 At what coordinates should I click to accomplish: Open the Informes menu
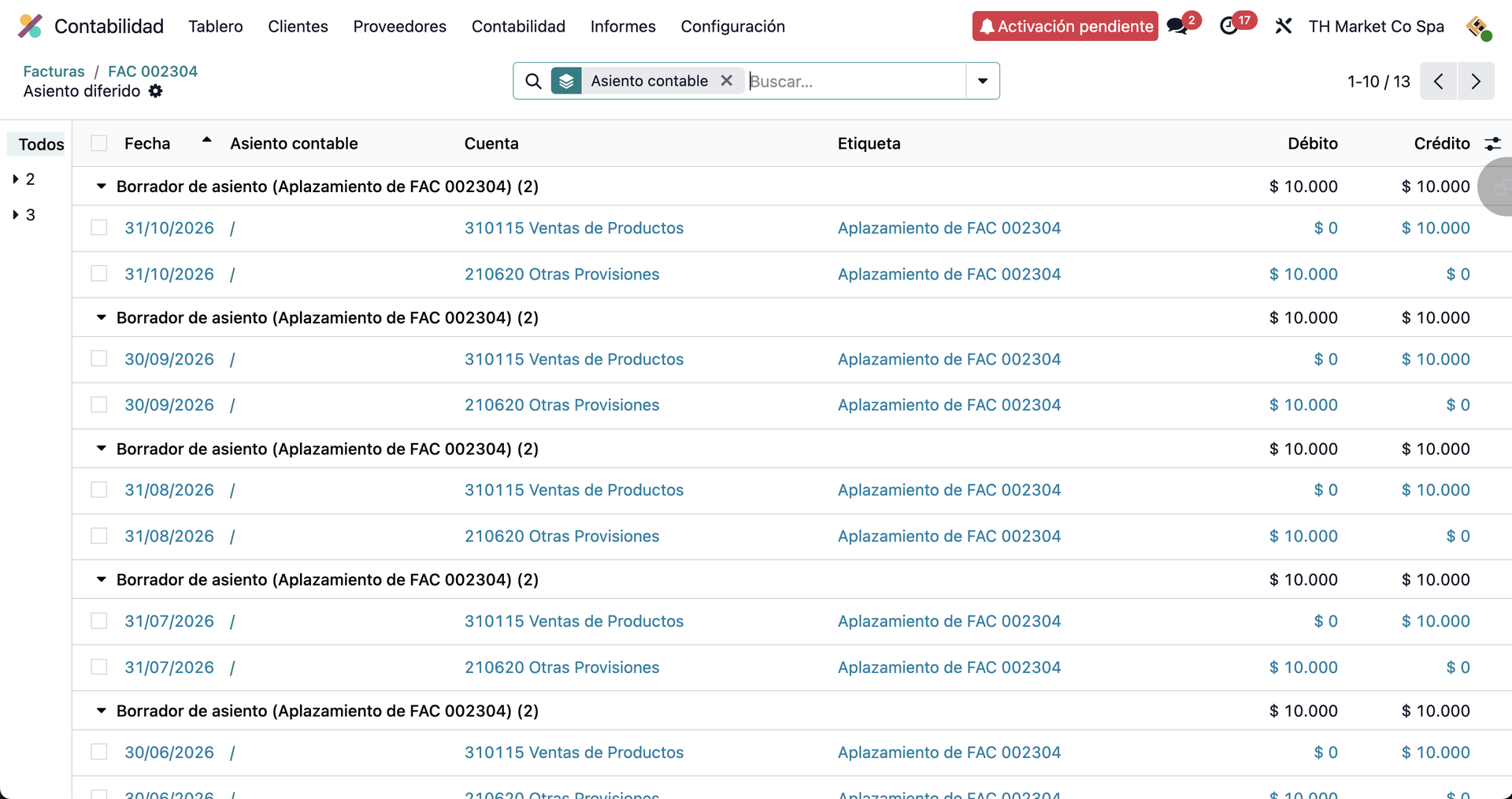pos(622,26)
